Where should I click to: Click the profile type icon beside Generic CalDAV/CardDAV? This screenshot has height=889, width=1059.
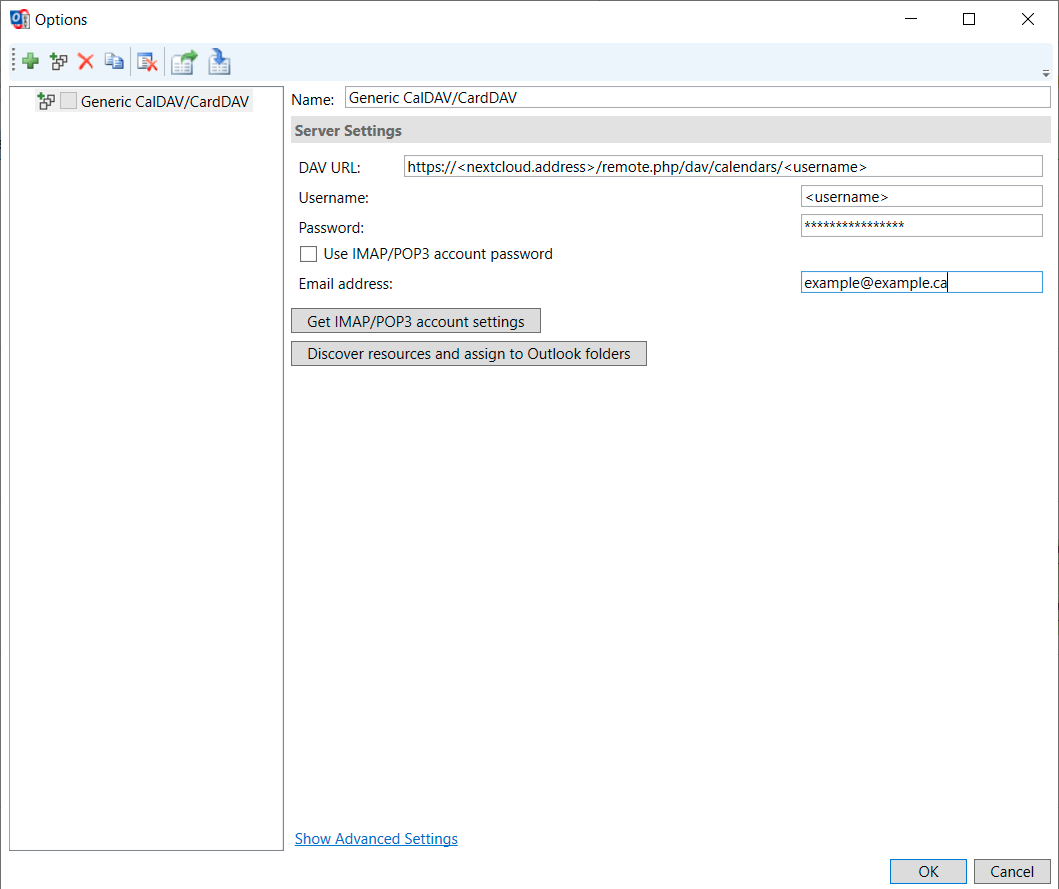46,101
